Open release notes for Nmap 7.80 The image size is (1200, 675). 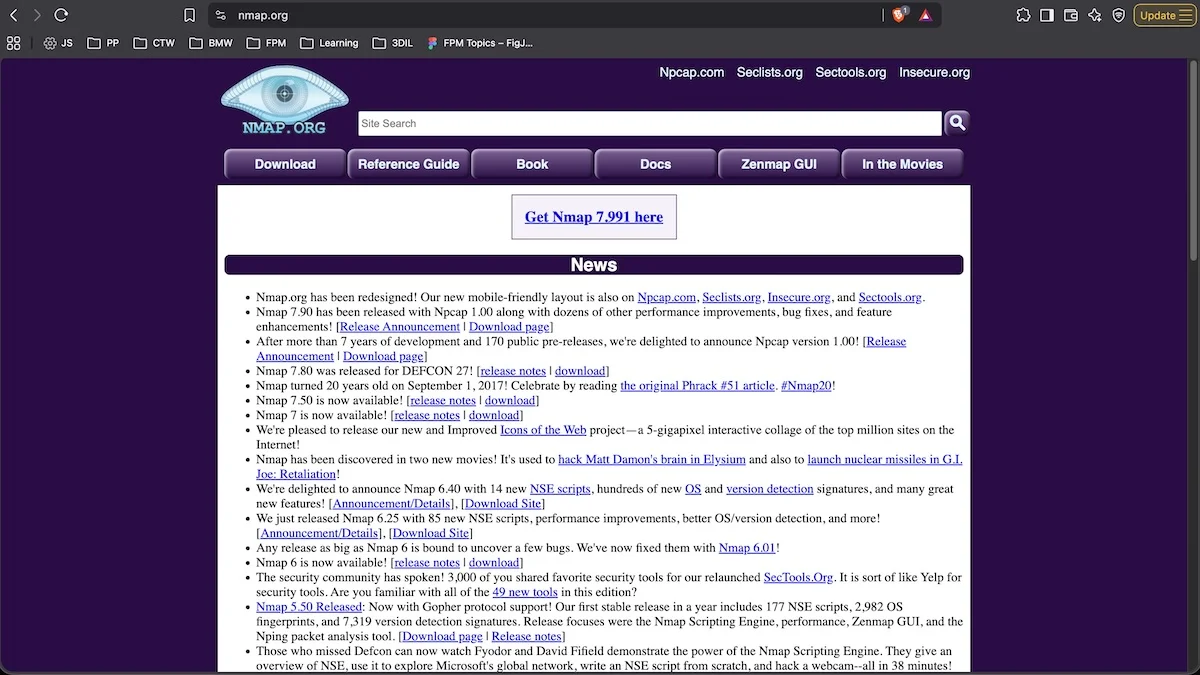pos(513,371)
